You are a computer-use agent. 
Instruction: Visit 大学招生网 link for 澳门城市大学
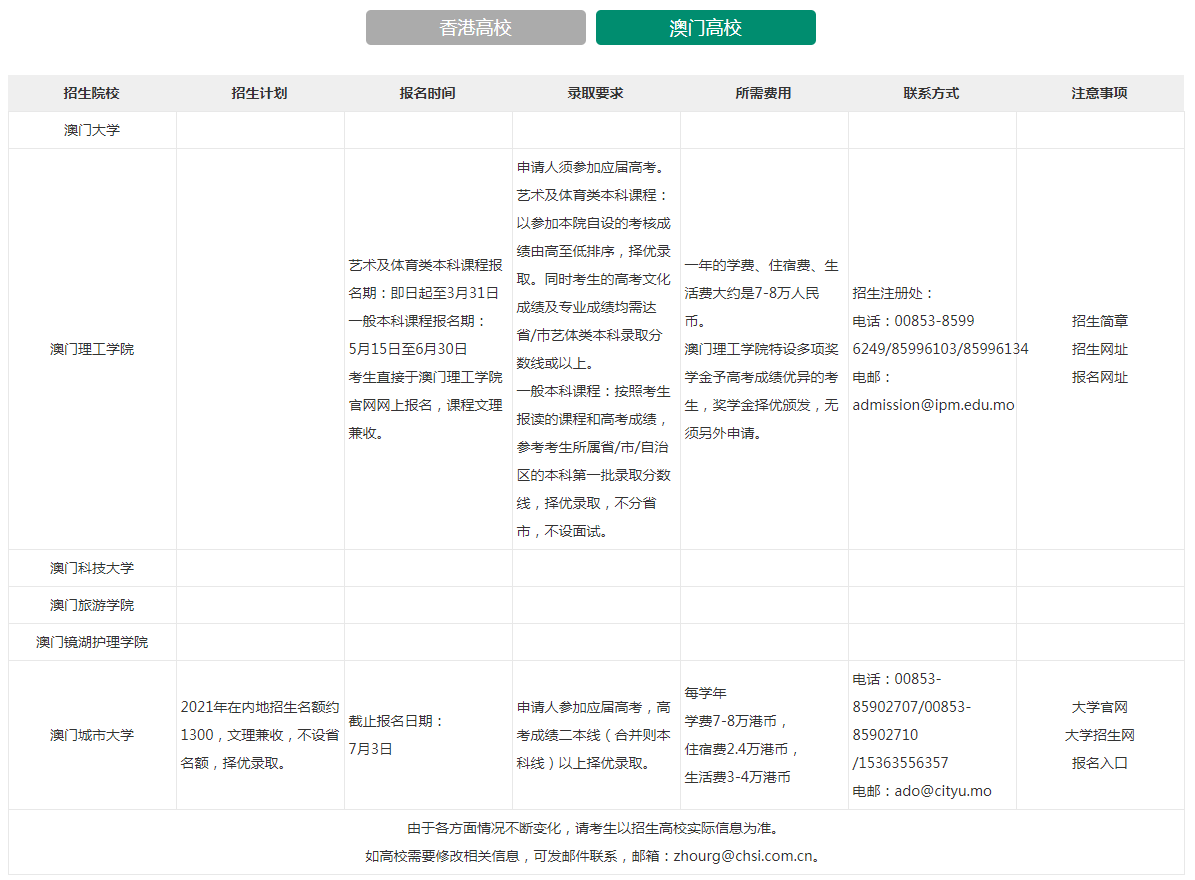1100,735
